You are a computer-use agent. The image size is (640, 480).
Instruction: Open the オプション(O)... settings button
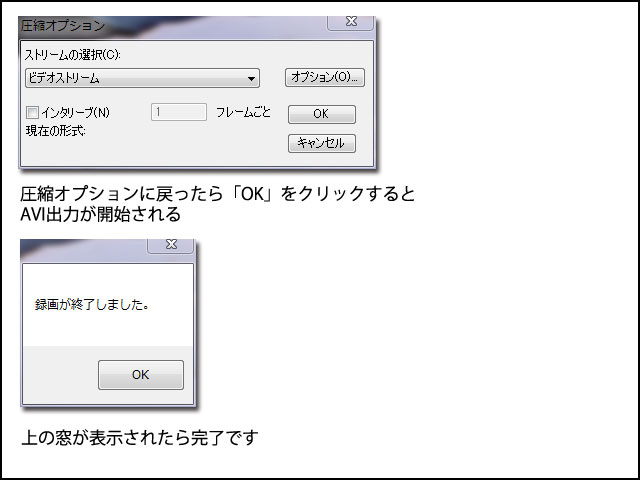[x=324, y=77]
